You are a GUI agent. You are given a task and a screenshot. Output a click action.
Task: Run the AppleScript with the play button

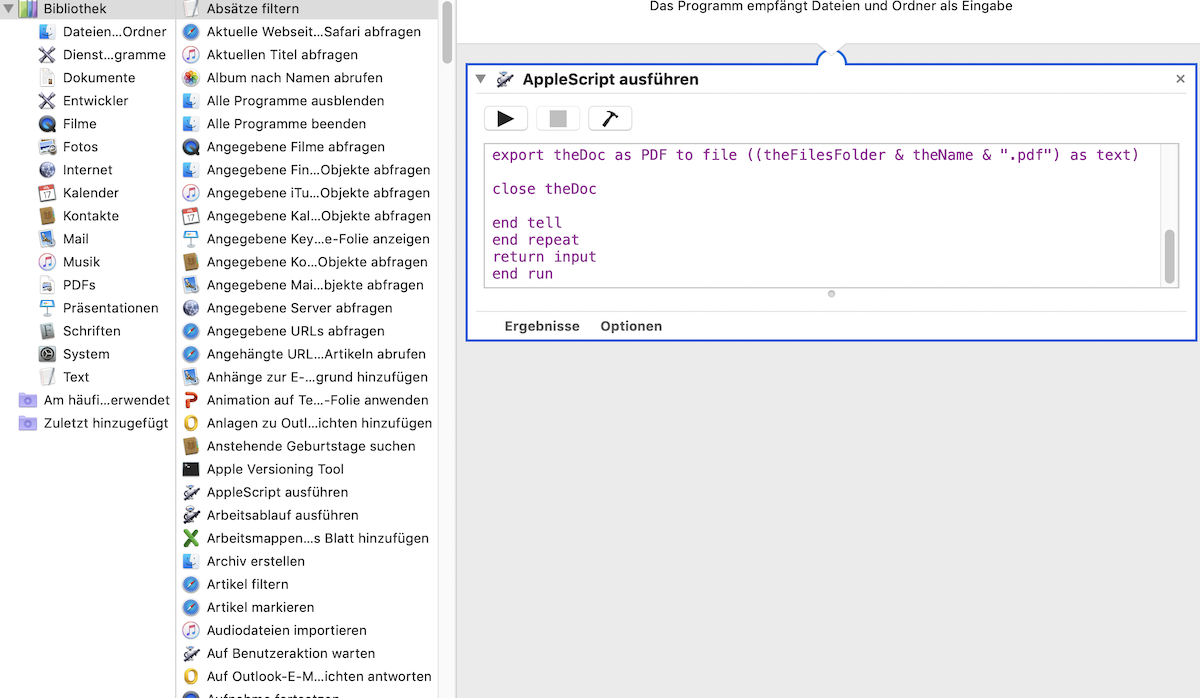(x=506, y=118)
